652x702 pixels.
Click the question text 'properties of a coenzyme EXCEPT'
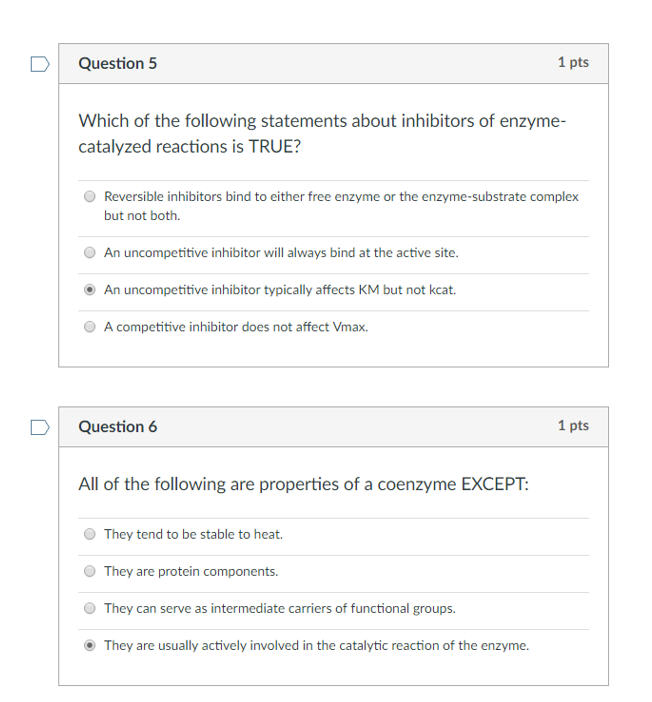303,484
